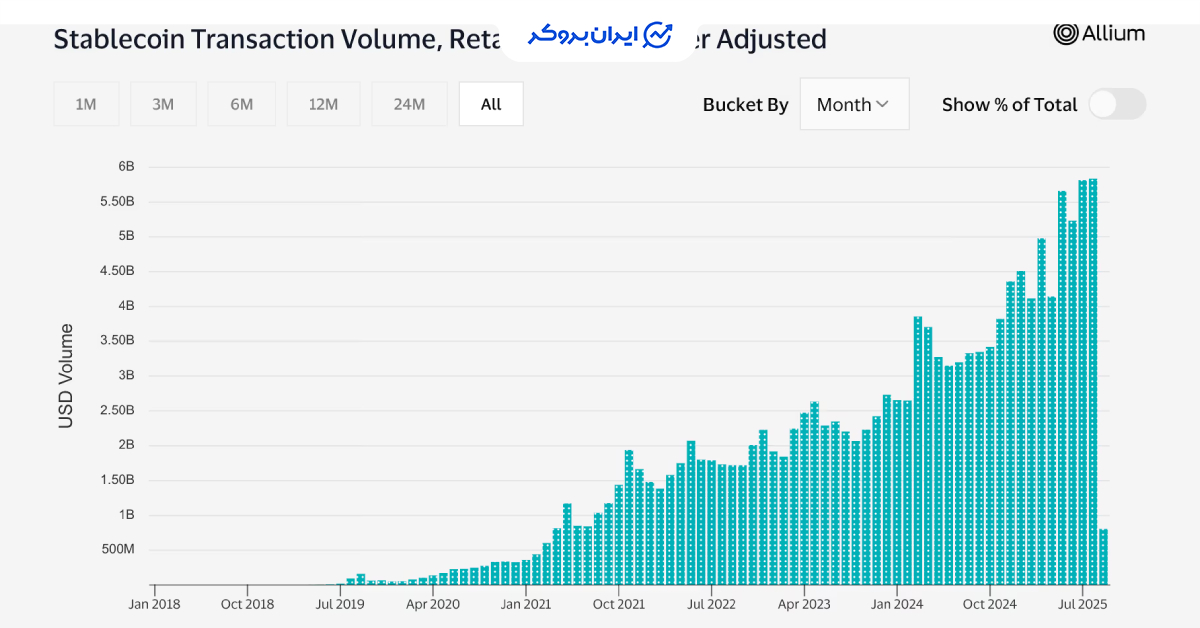Click the short final bar on chart
Viewport: 1200px width, 628px height.
(x=1103, y=557)
